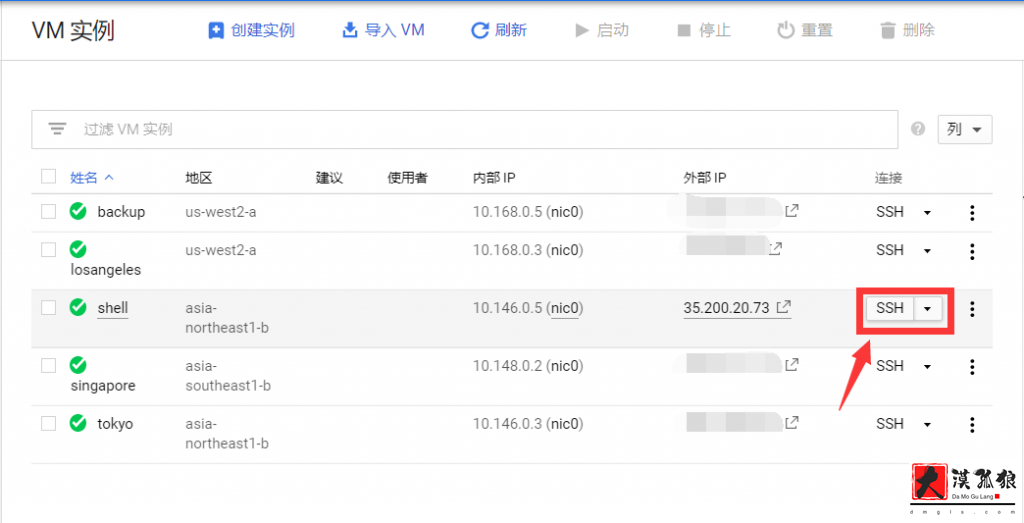Click green status icon for tokyo
Screen dimensions: 1024x523
point(78,423)
